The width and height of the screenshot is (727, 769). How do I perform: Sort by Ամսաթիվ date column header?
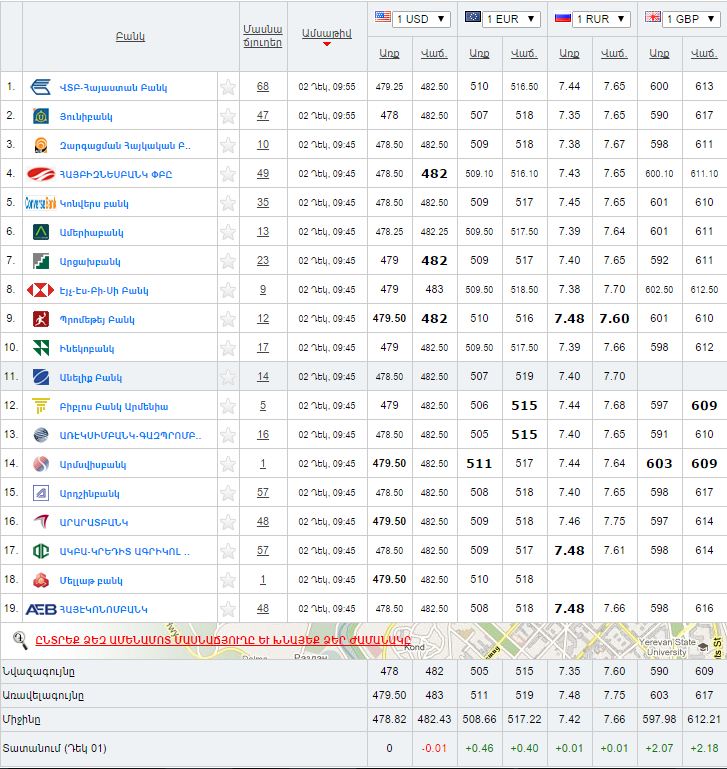(326, 33)
